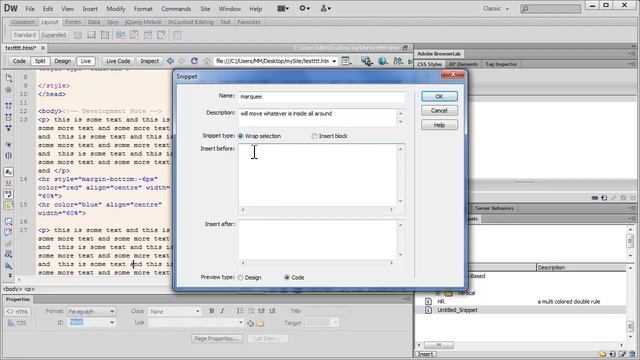The image size is (640, 360).
Task: Switch to Design view
Action: pyautogui.click(x=62, y=61)
